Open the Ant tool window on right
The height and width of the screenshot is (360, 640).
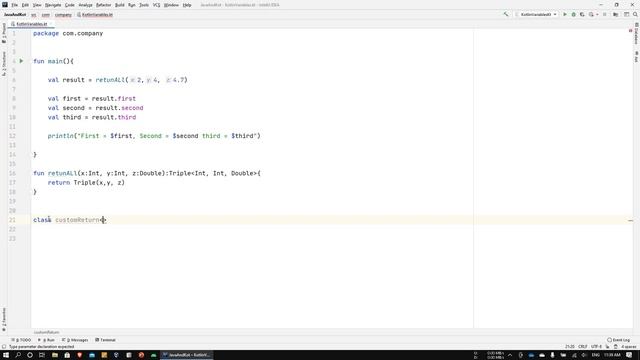pyautogui.click(x=636, y=57)
